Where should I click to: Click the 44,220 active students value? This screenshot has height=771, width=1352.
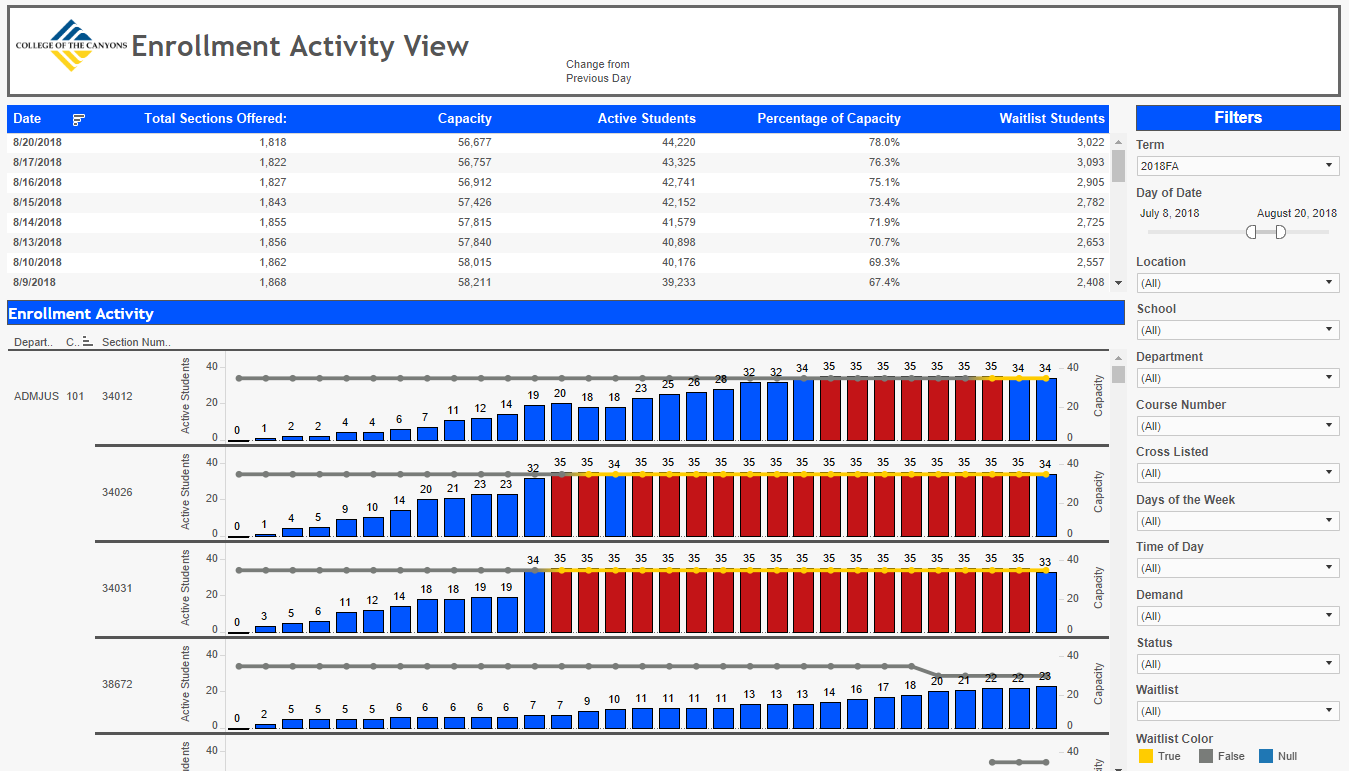pos(679,143)
